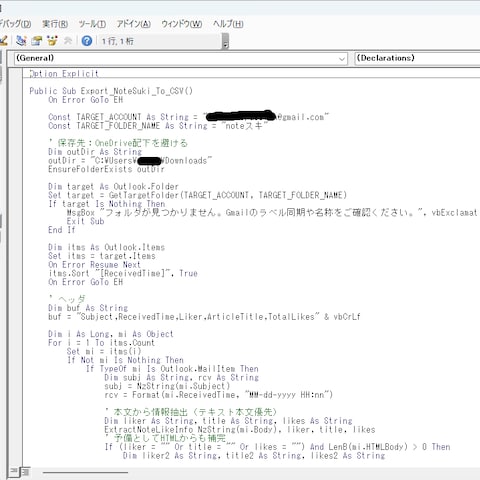
Task: Expand the toolbar options arrow
Action: point(226,41)
